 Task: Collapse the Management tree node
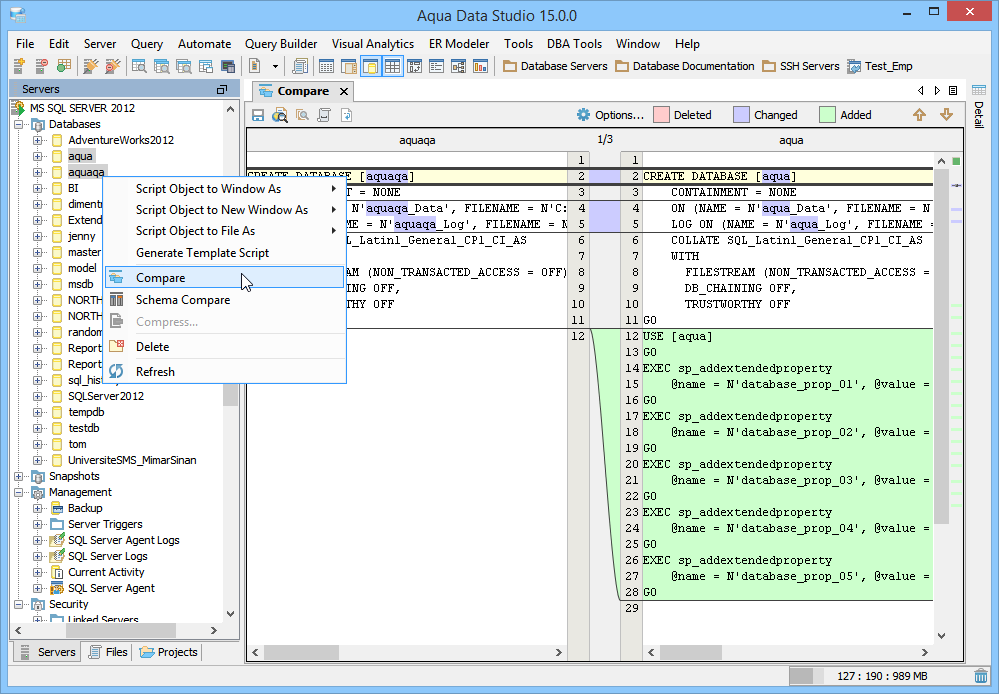(x=19, y=492)
